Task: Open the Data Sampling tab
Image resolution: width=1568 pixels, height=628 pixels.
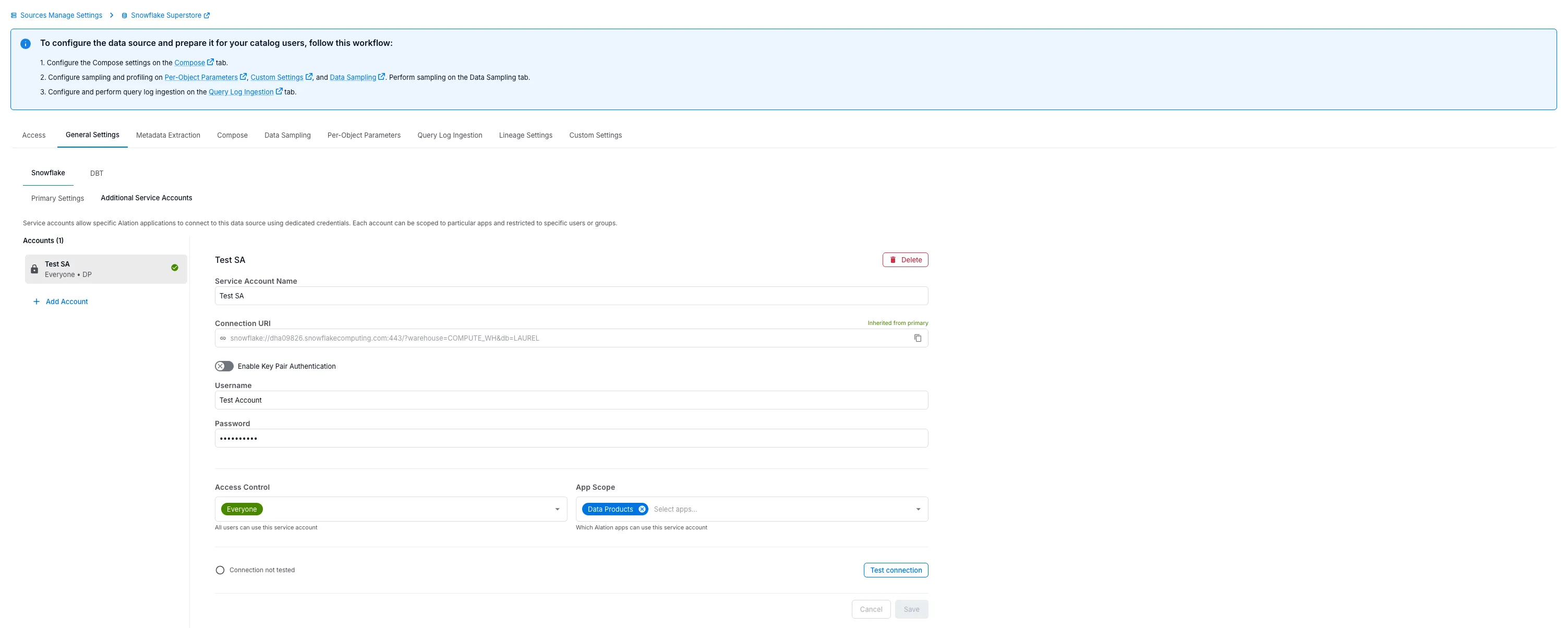Action: click(x=287, y=135)
